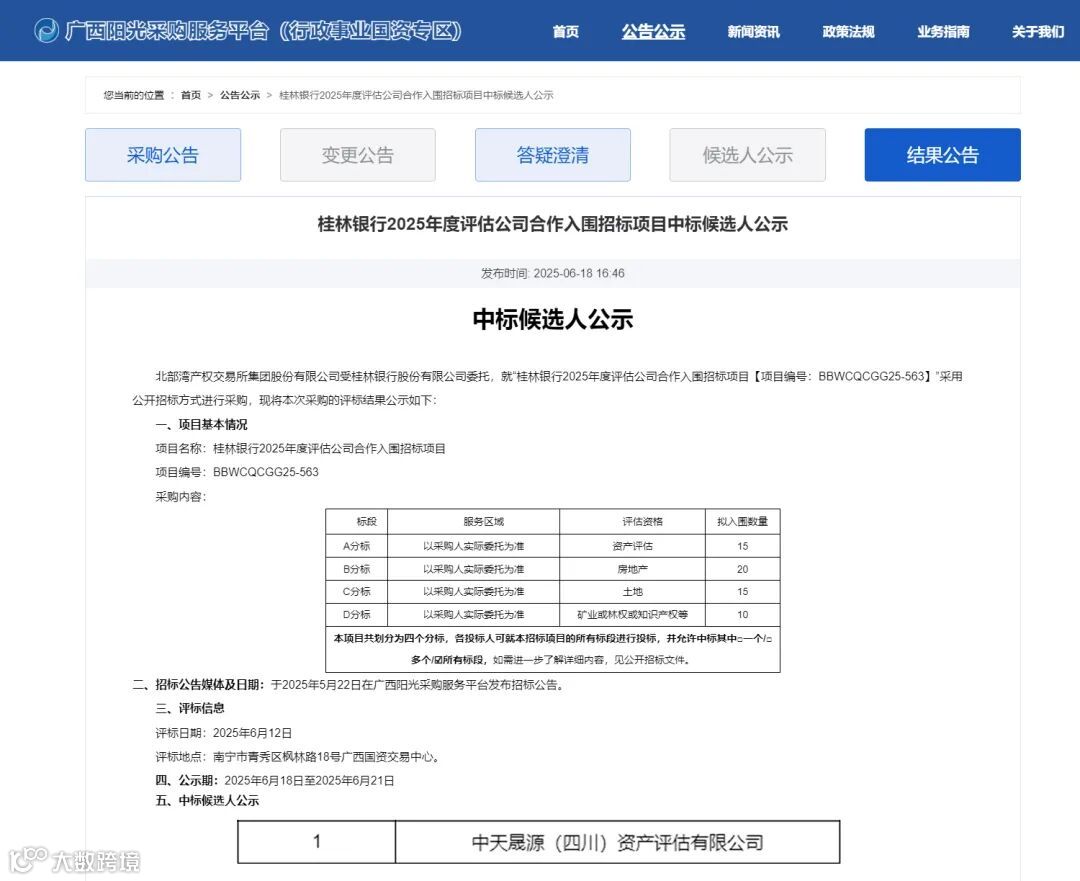Open 关于我们 in top navigation

(x=1037, y=32)
